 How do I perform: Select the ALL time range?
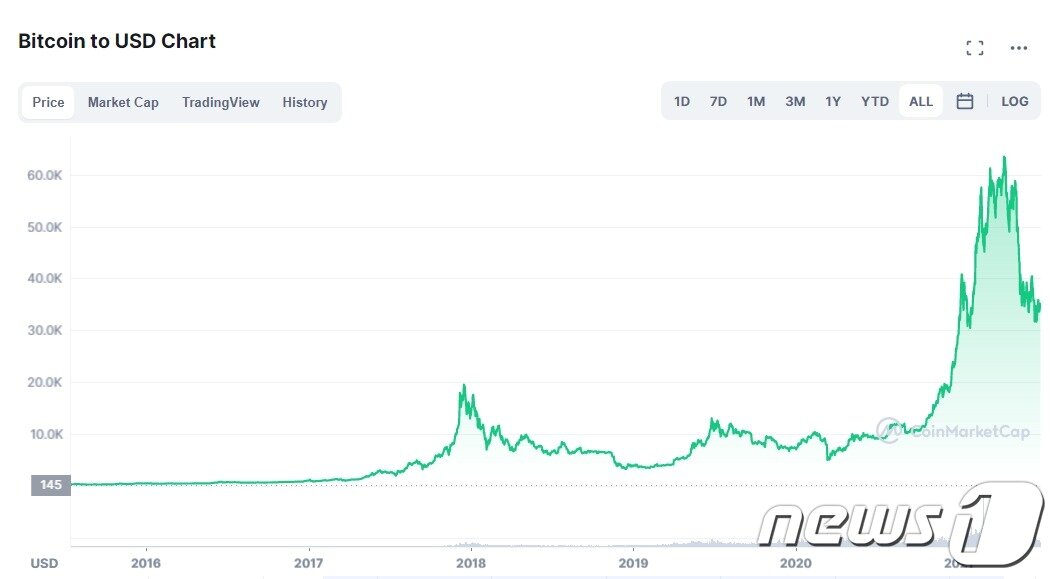point(921,101)
